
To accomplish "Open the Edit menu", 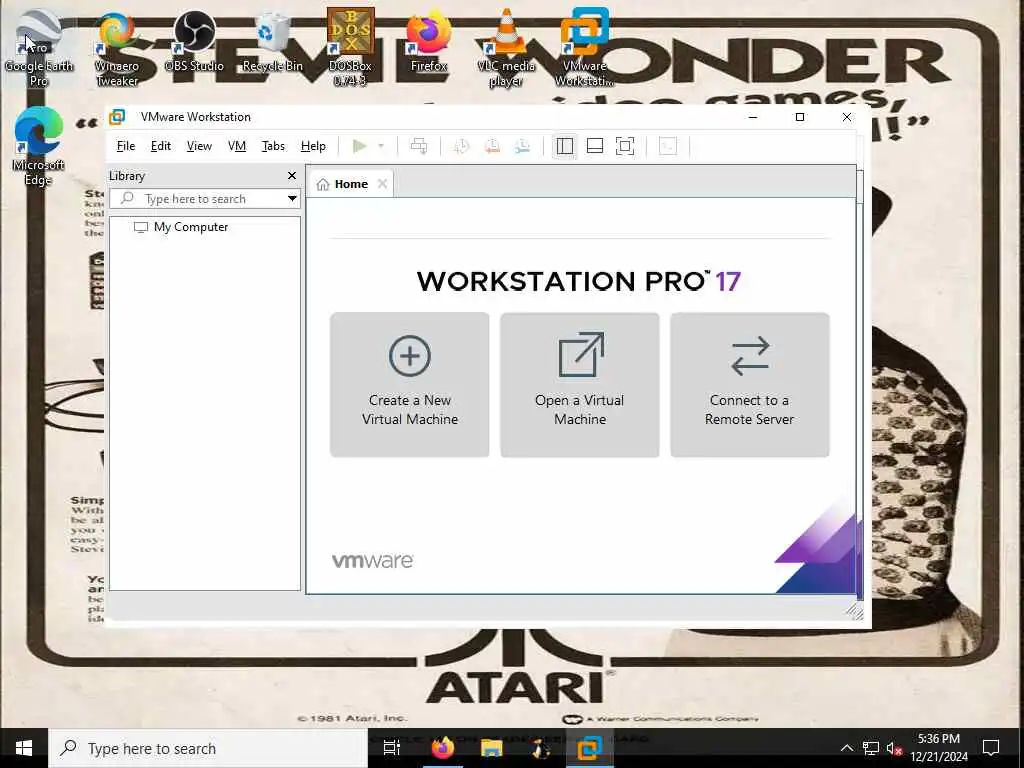I will [161, 146].
